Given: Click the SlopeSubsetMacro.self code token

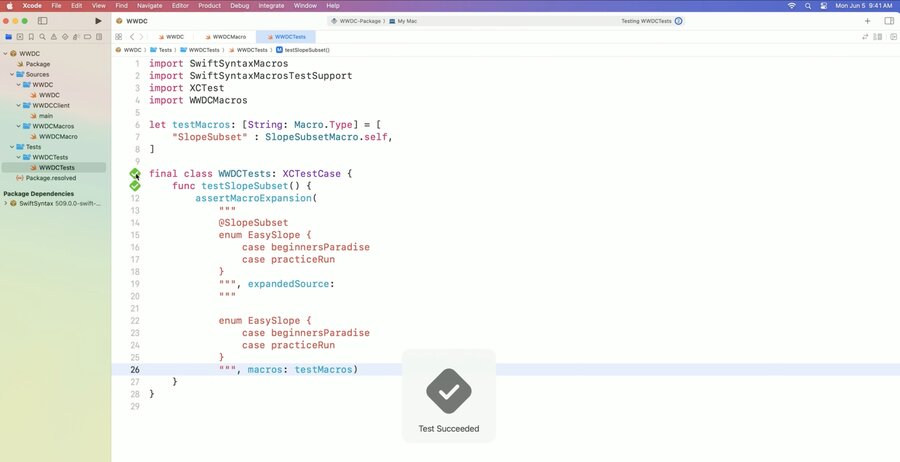Looking at the screenshot, I should [326, 137].
